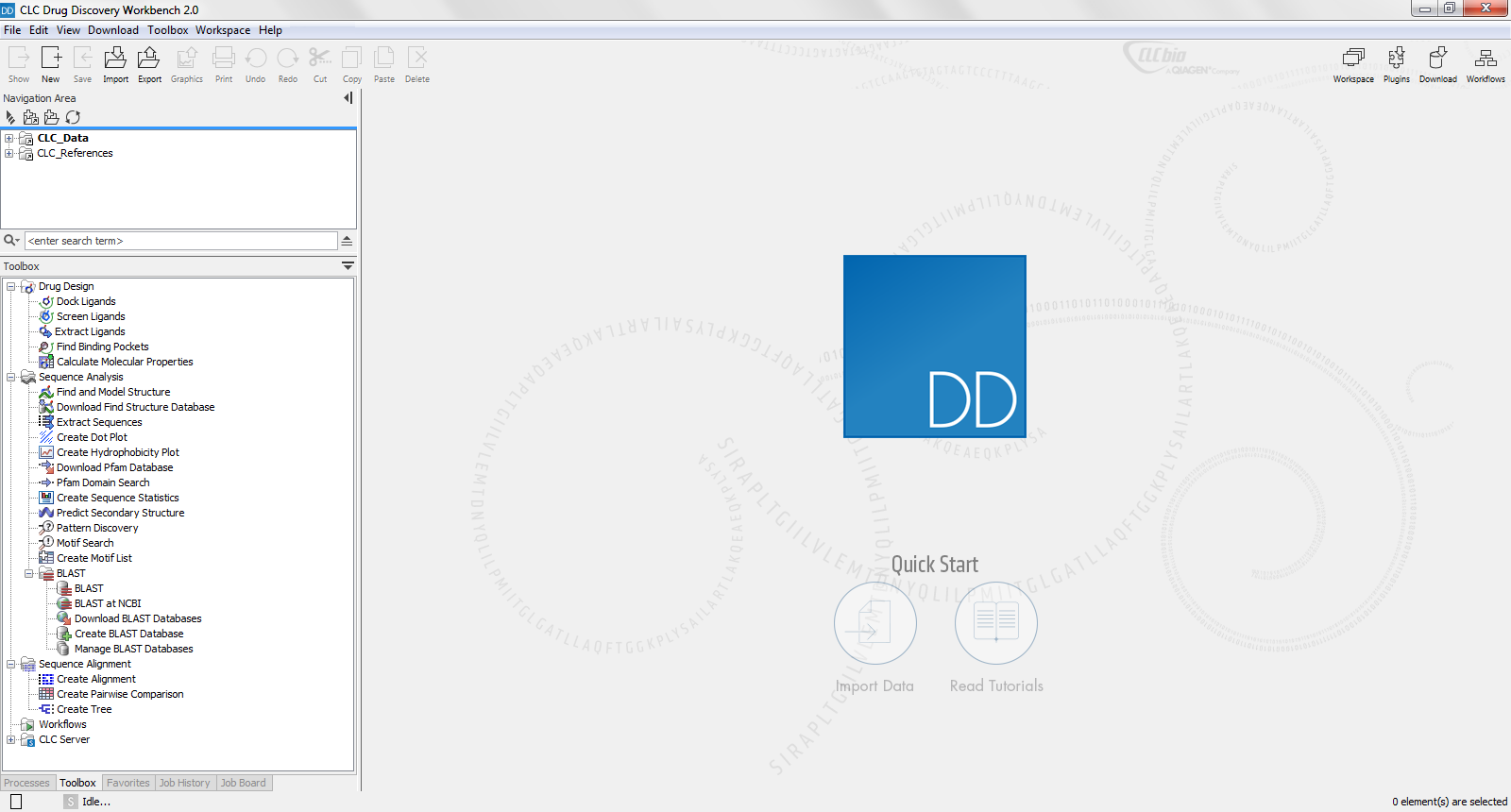Click the first Navigation Area toolbar icon
Viewport: 1511px width, 812px height.
coord(10,117)
